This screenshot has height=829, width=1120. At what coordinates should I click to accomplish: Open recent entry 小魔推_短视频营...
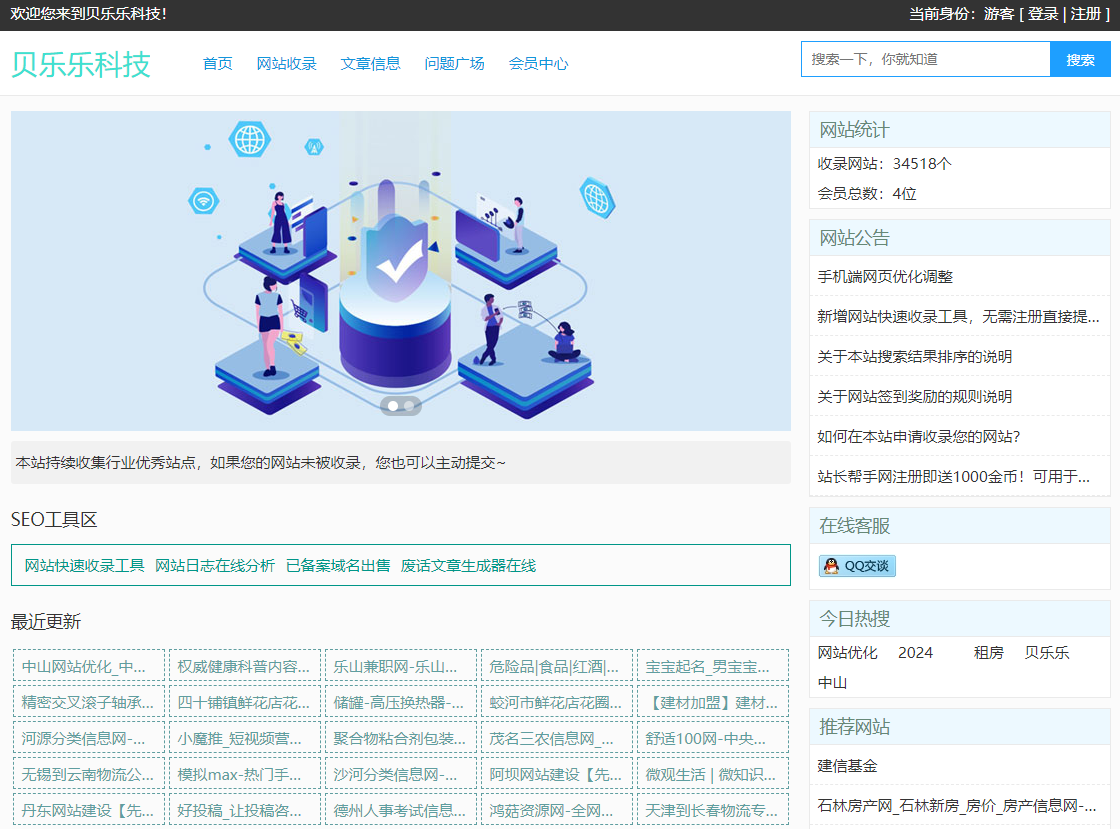pos(245,738)
